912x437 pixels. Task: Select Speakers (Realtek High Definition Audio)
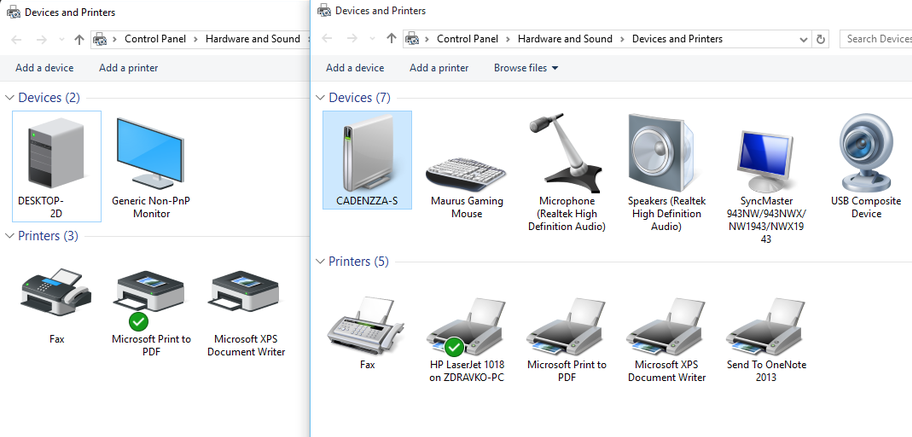coord(666,155)
